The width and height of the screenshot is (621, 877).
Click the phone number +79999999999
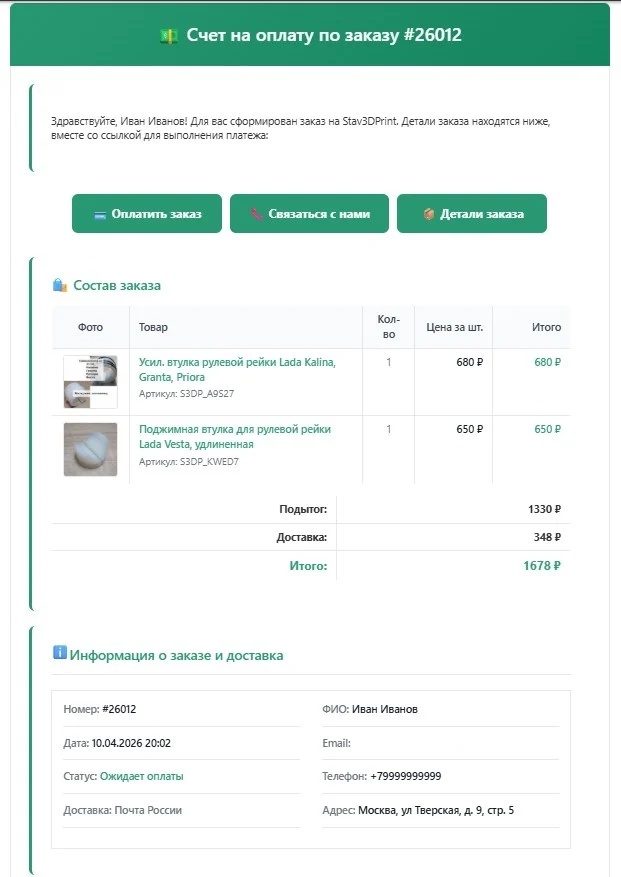pyautogui.click(x=406, y=776)
